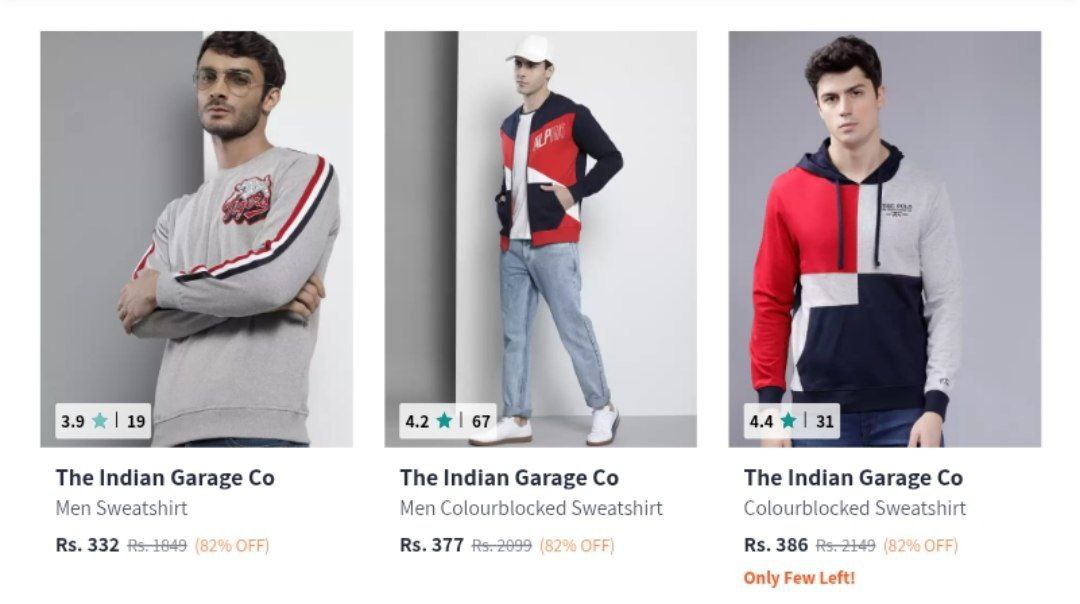Open the zip-up colourblocked sweatshirt image with cap model
Screen dimensions: 1080x604
click(x=541, y=239)
